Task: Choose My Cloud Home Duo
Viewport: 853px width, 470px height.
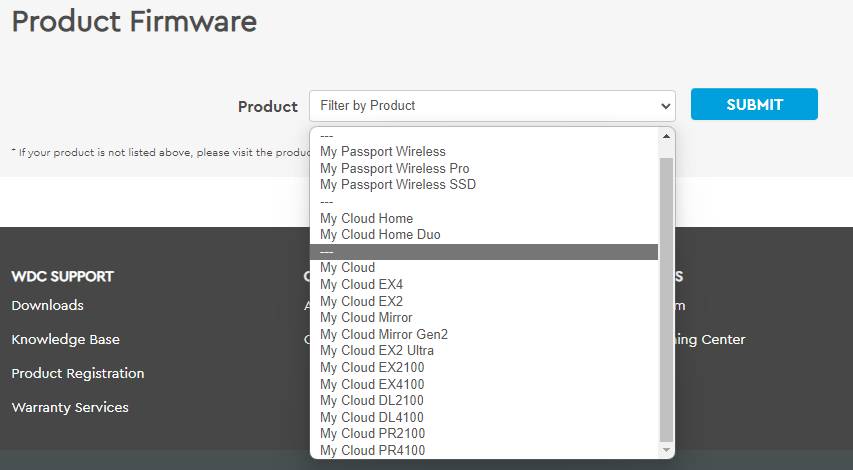Action: coord(484,234)
